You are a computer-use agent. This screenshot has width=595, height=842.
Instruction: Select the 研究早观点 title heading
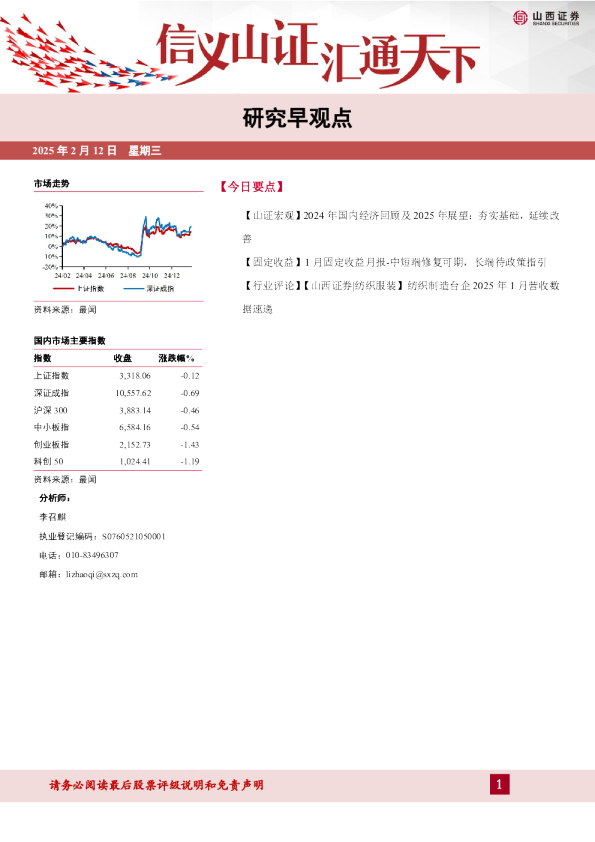click(x=297, y=119)
